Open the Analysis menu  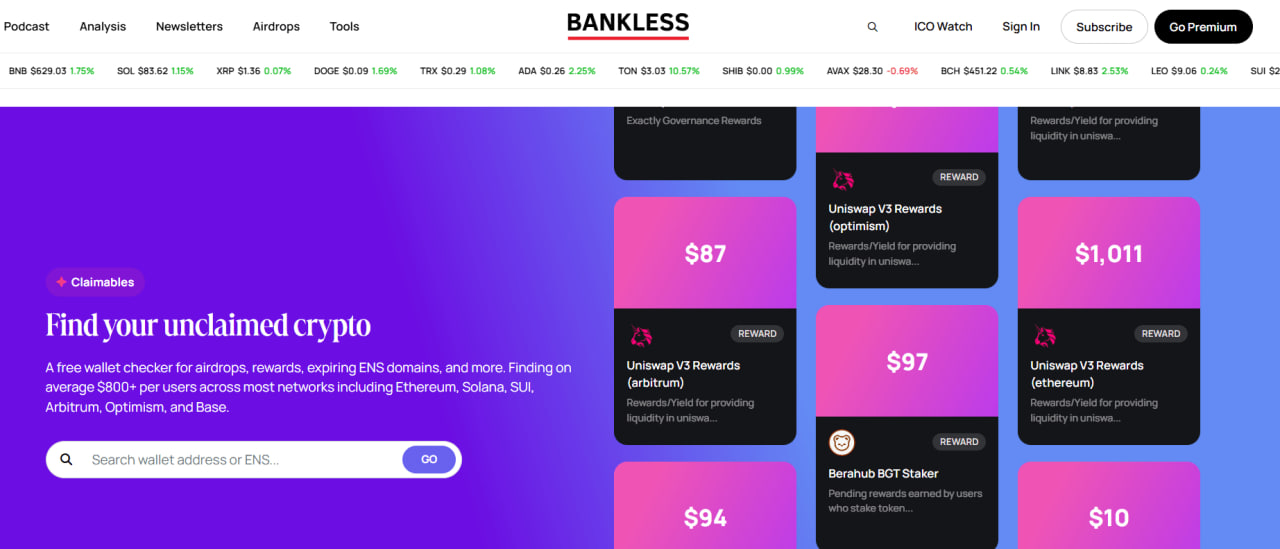(x=103, y=27)
